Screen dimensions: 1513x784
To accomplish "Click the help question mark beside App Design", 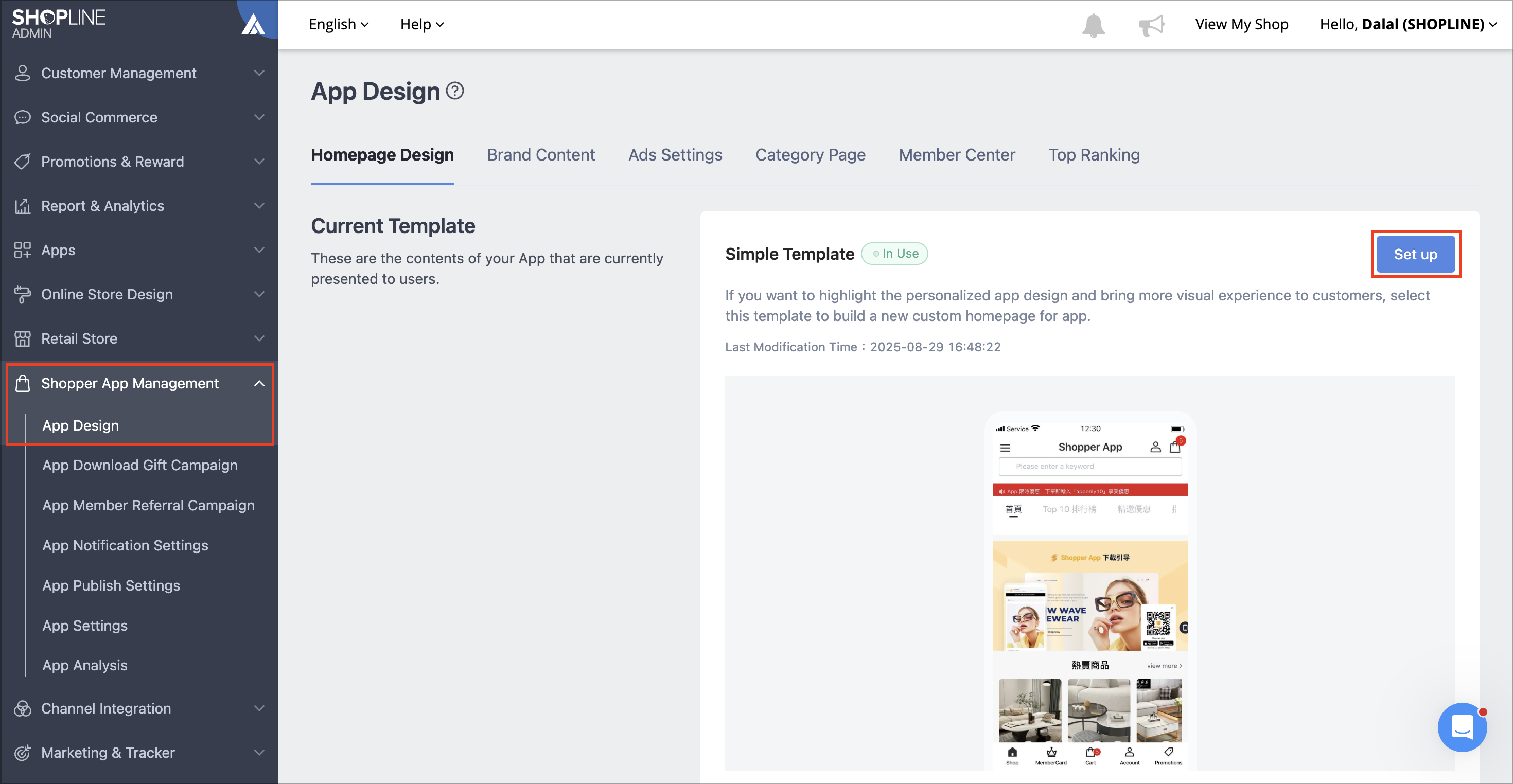I will 454,91.
